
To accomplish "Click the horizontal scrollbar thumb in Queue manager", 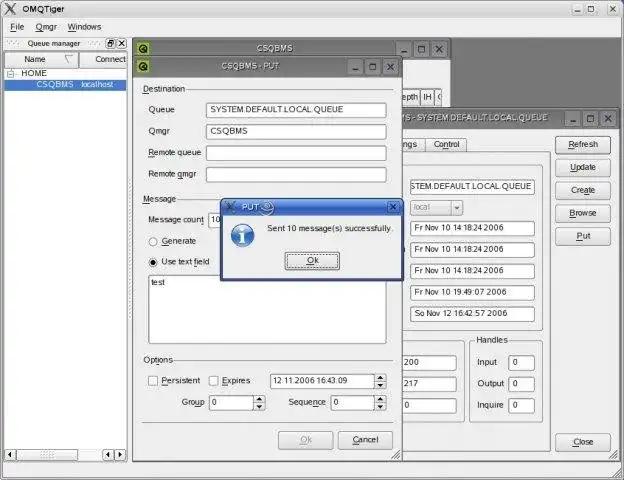I will [x=47, y=455].
